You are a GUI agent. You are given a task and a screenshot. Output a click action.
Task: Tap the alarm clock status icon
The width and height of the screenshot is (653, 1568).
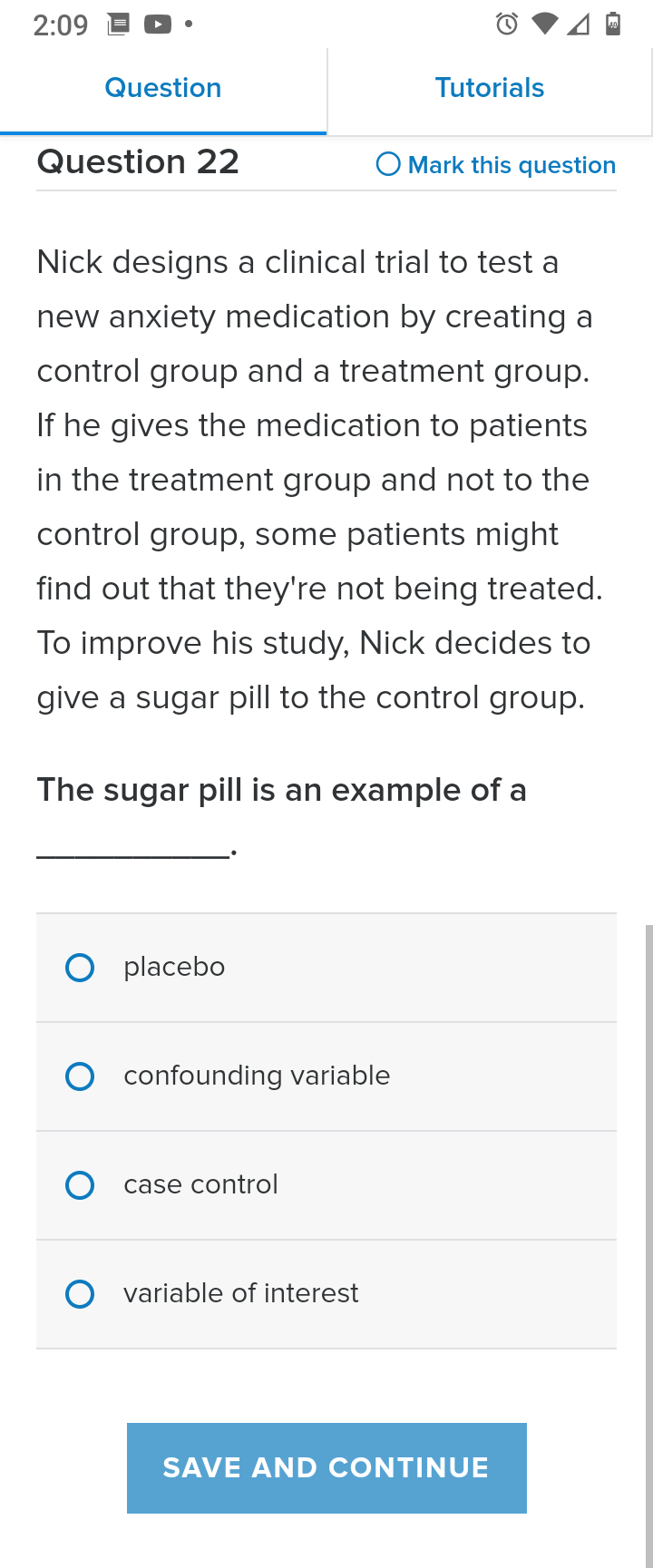(x=507, y=24)
